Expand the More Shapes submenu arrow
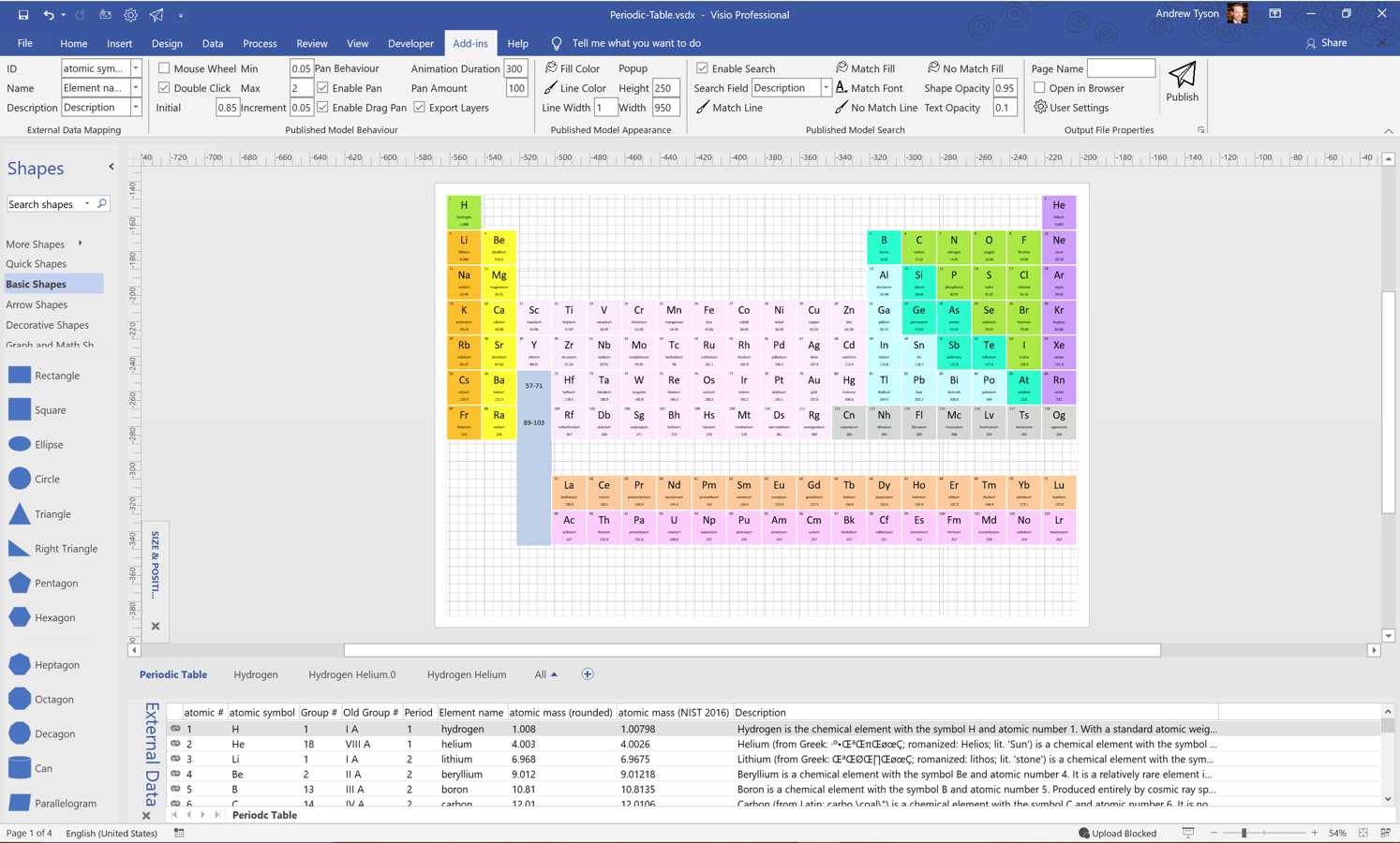This screenshot has width=1400, height=843. point(80,244)
